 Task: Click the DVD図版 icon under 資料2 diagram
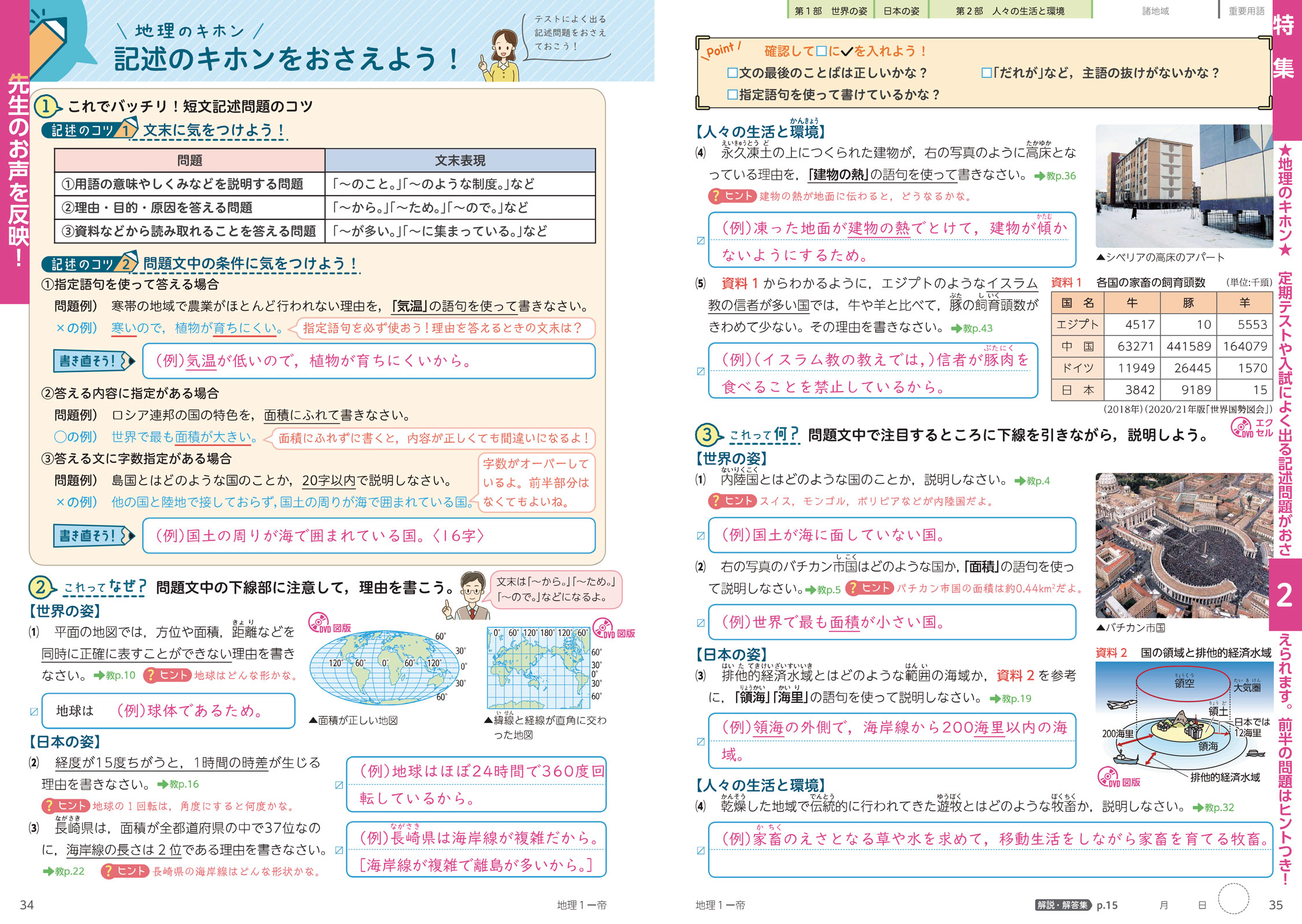pos(1119,778)
